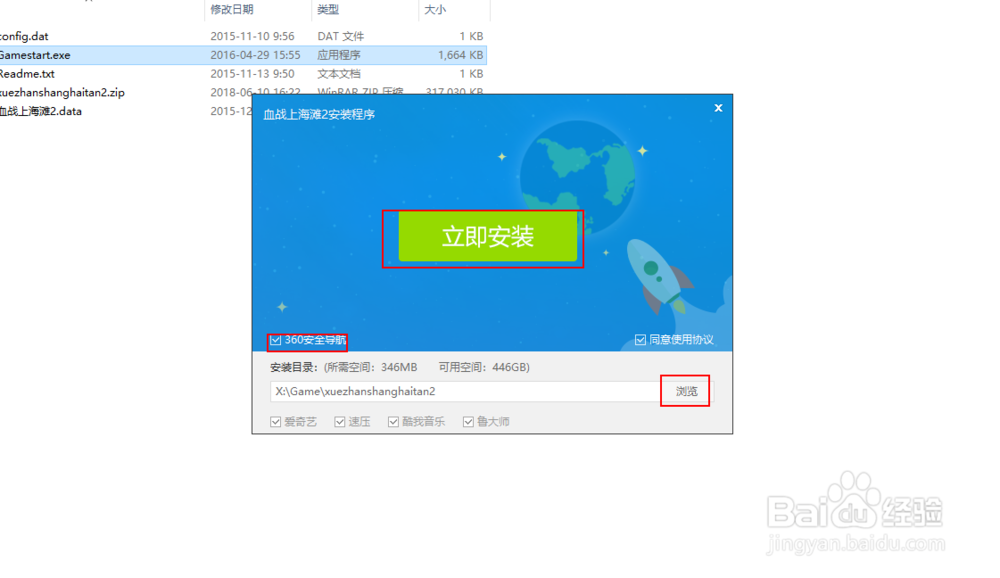
Task: Sort files by 类型 column header
Action: 328,10
